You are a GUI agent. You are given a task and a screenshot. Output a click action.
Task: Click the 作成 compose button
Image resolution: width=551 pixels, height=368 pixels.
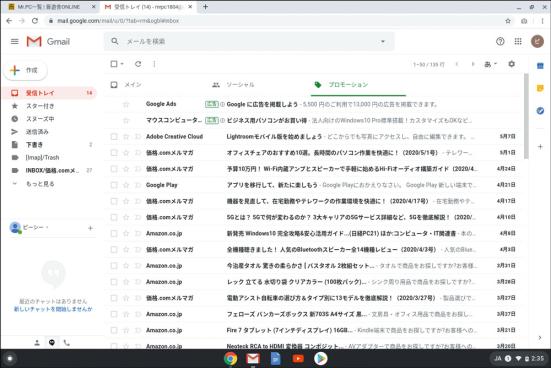(x=25, y=70)
